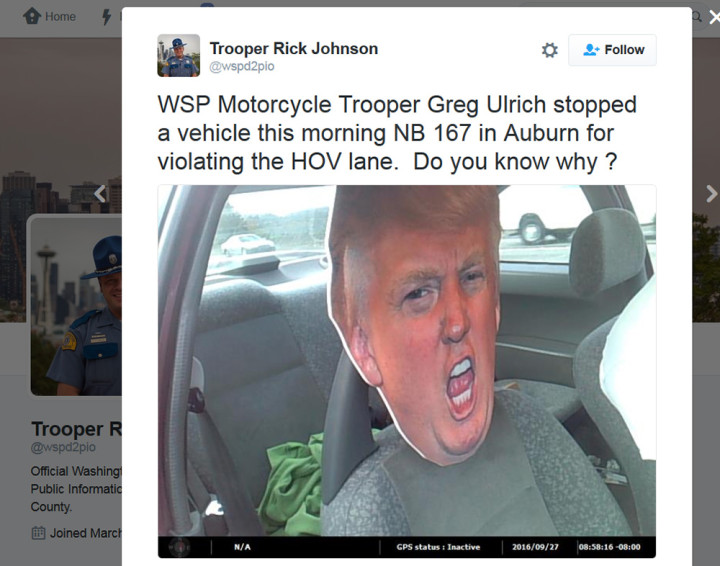Open the Home tab in navigation bar
The height and width of the screenshot is (566, 720).
pos(49,17)
